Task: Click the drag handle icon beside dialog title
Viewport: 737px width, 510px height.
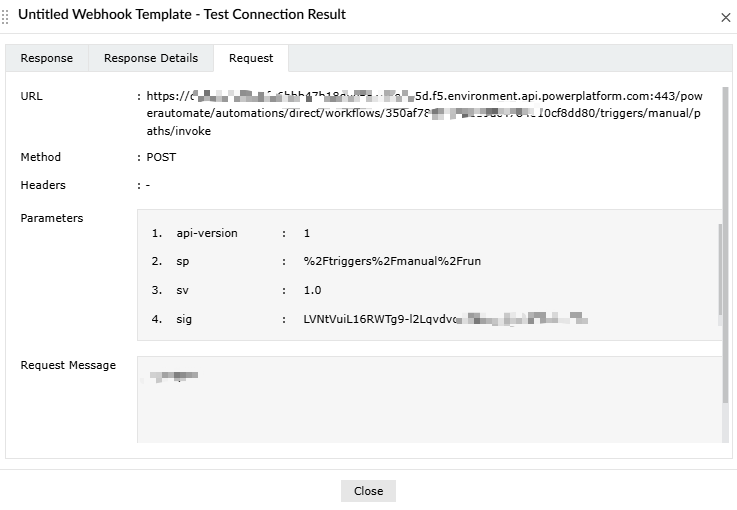Action: click(6, 16)
